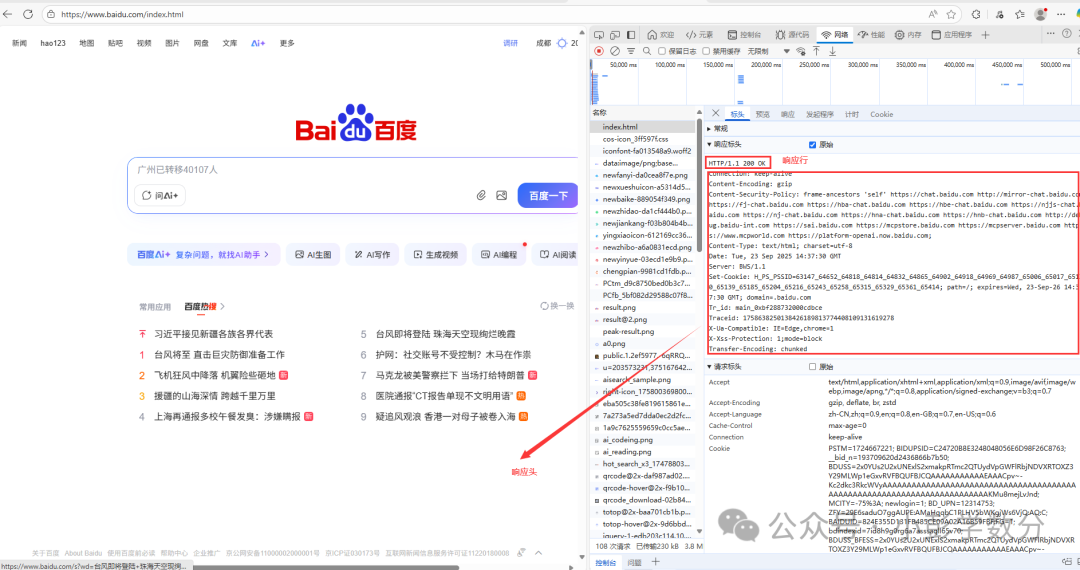
Task: Open the network search magnifier
Action: tap(647, 51)
